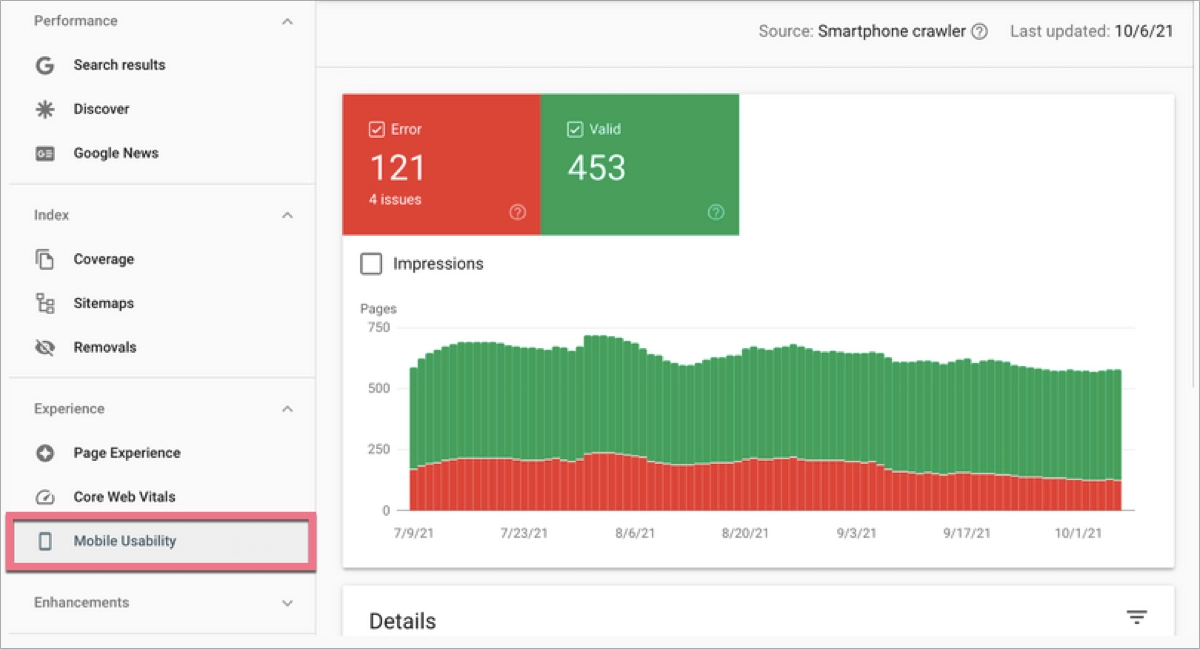
Task: Uncheck the Error status checkbox
Action: (377, 128)
